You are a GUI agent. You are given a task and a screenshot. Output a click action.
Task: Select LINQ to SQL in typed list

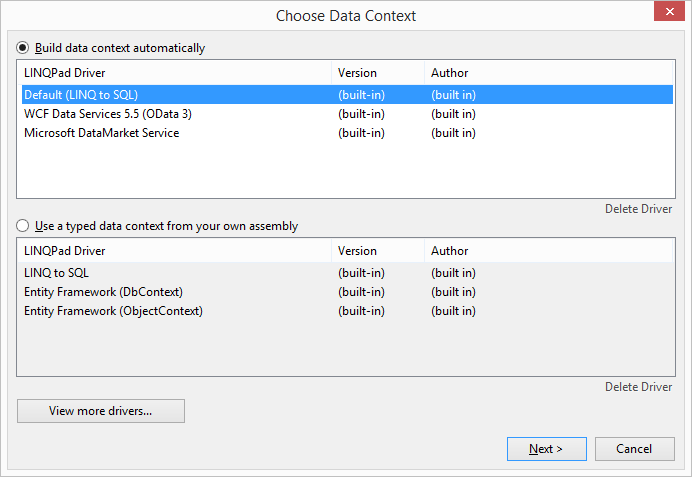tap(347, 273)
